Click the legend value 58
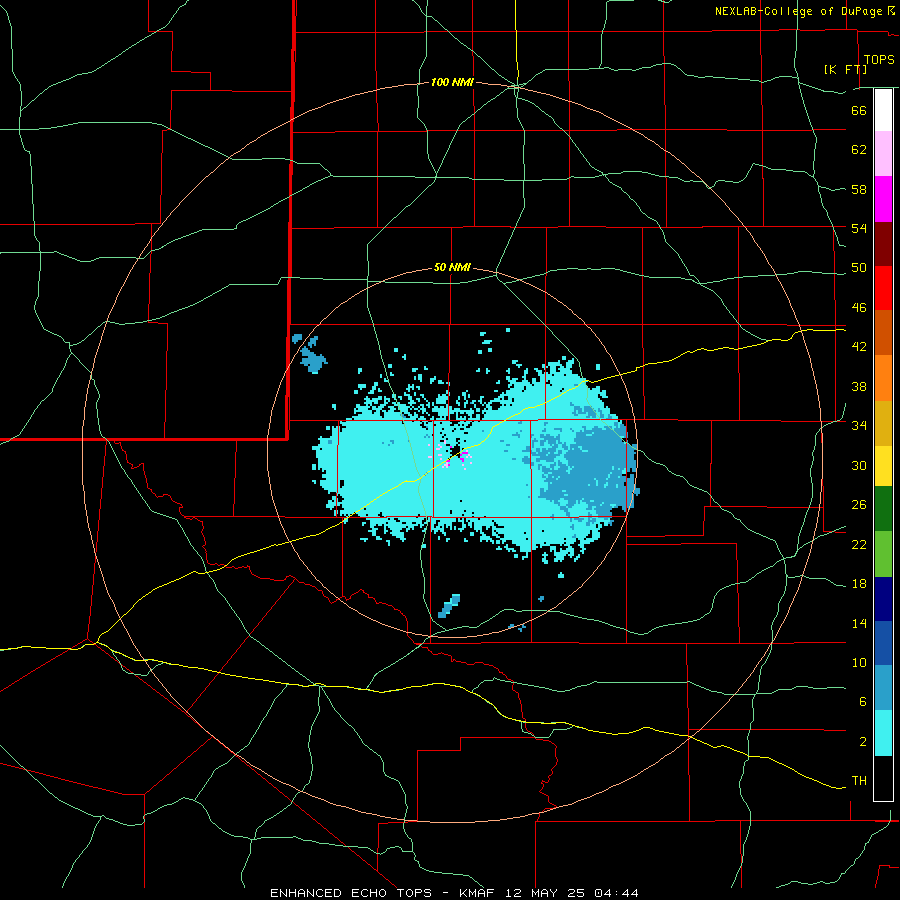This screenshot has width=900, height=900. click(859, 189)
